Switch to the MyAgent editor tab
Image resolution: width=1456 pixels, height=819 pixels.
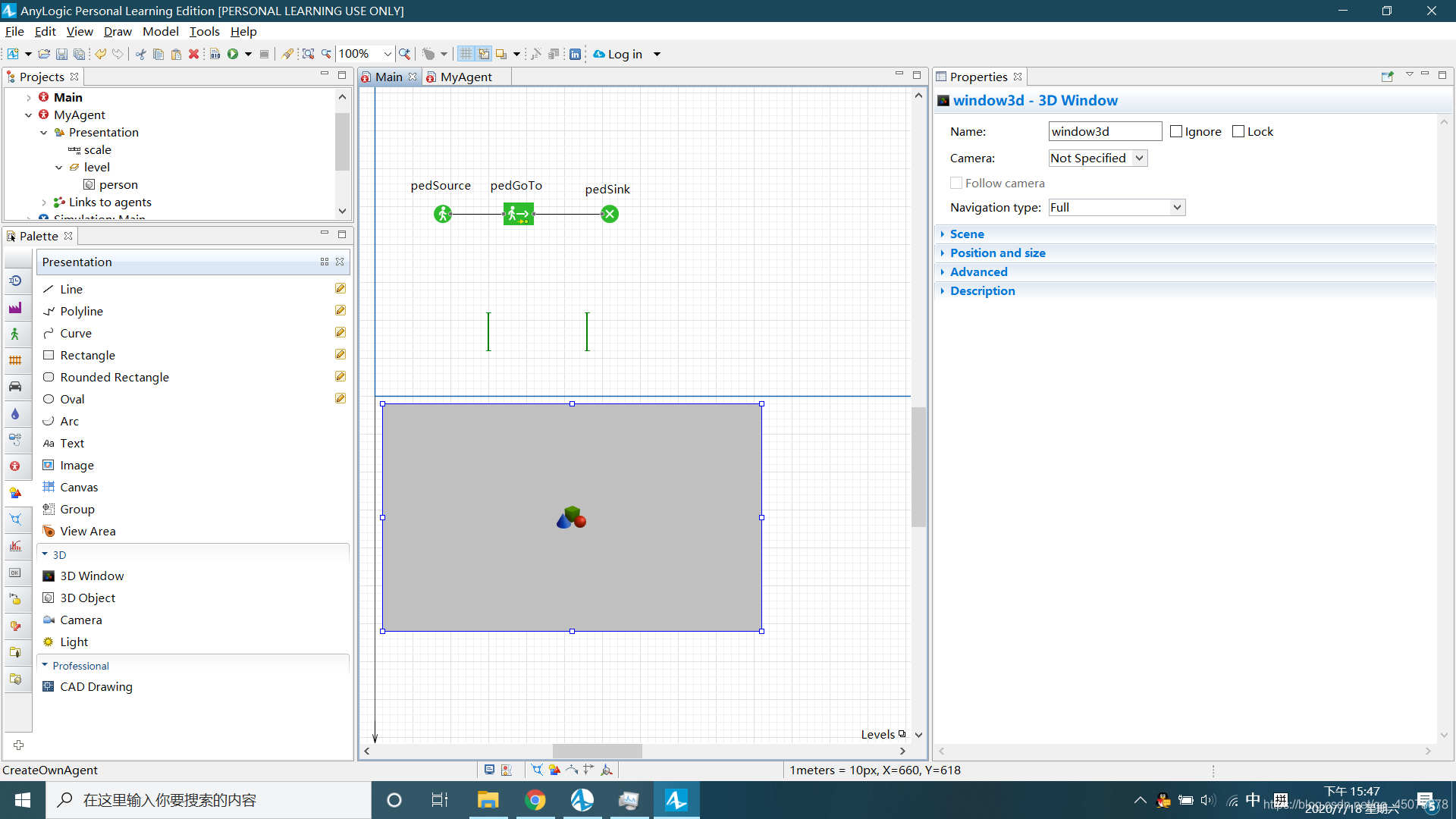(x=465, y=77)
